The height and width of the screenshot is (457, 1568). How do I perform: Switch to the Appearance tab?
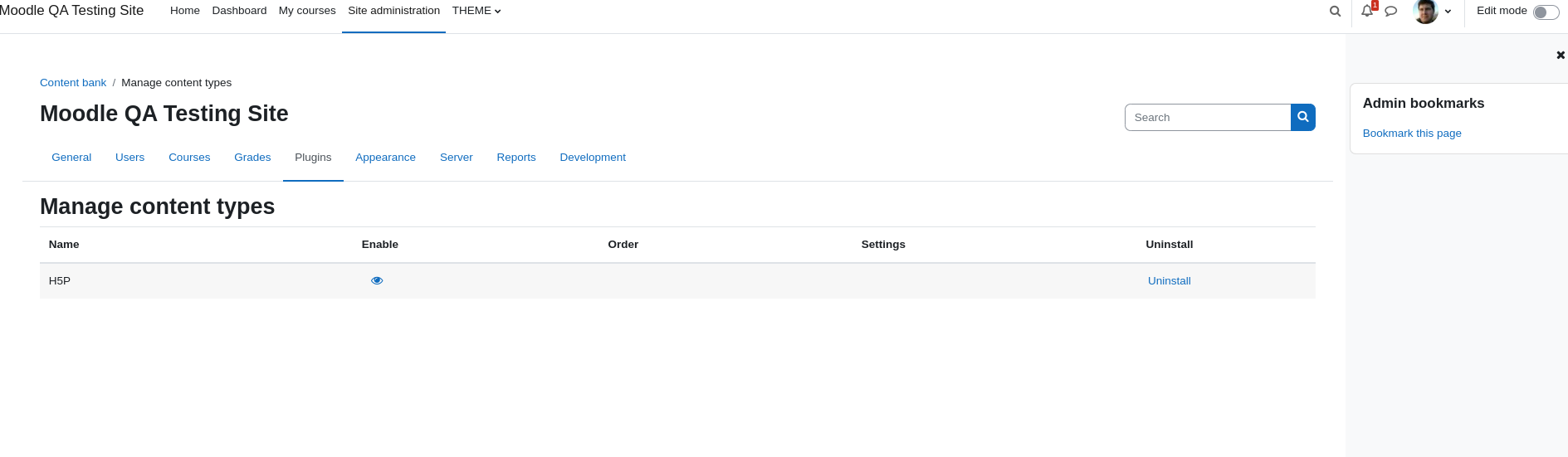pyautogui.click(x=385, y=157)
